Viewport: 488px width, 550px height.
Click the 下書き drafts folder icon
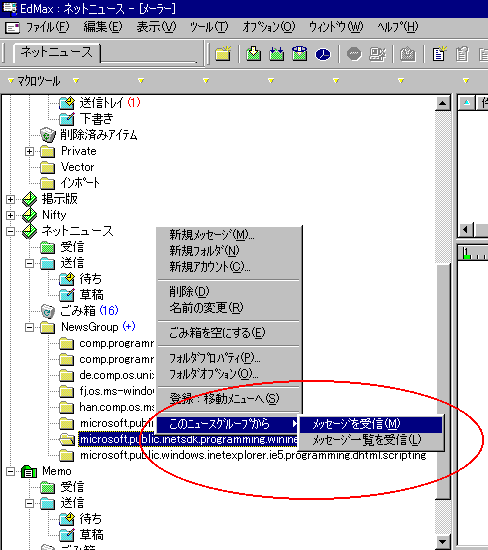point(67,119)
